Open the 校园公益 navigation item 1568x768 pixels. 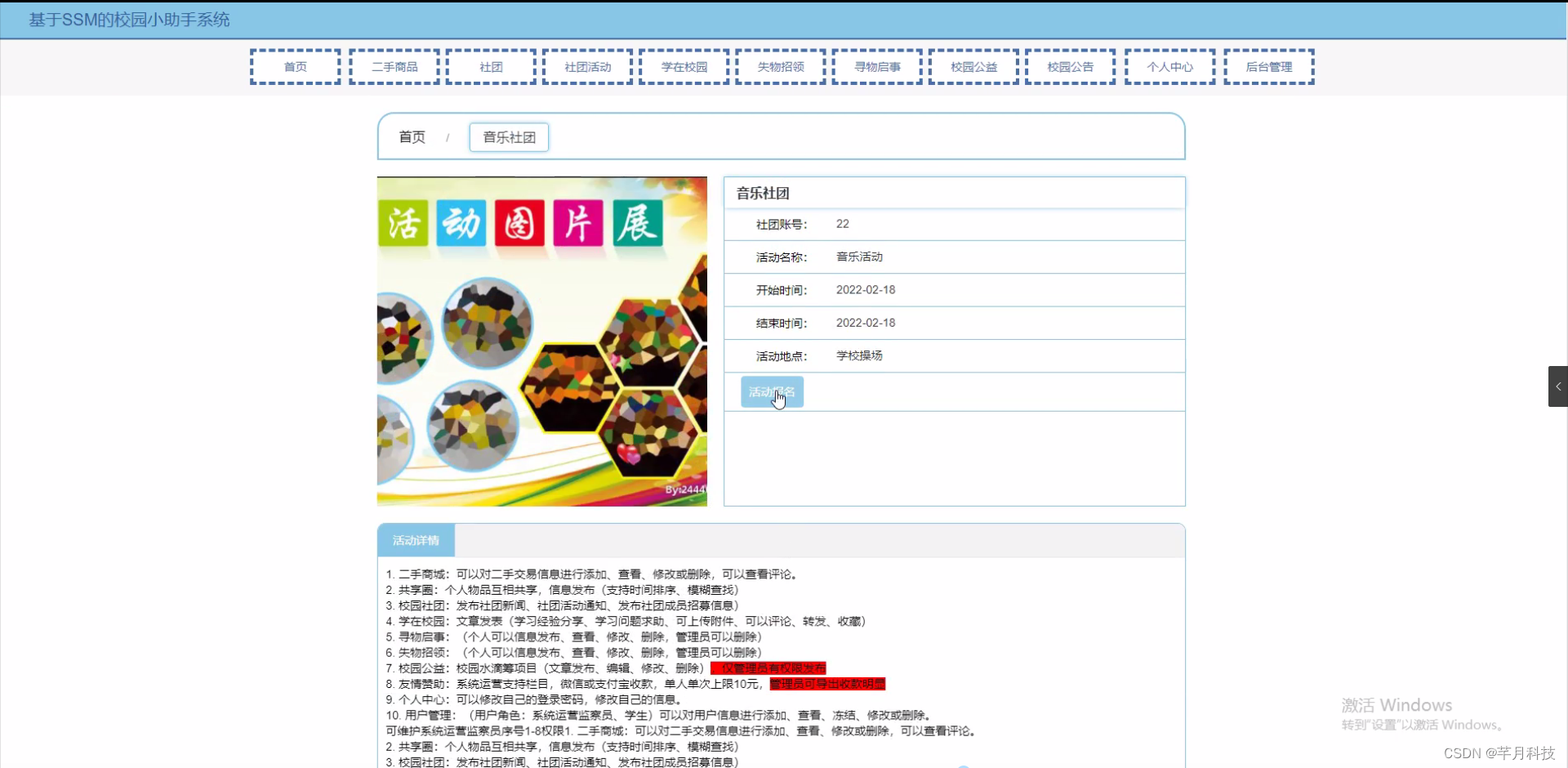tap(973, 67)
